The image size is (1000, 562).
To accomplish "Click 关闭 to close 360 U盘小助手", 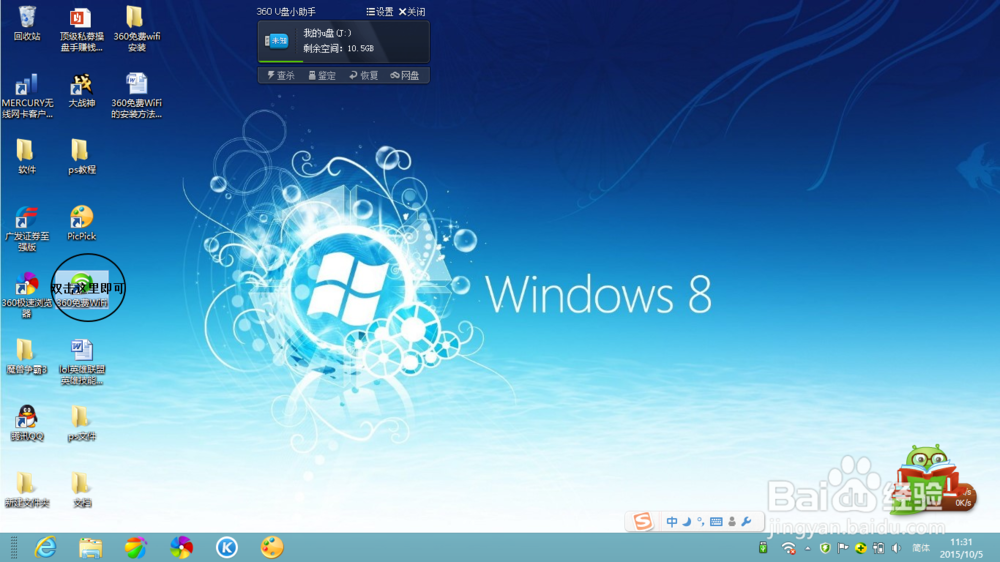I will (412, 11).
